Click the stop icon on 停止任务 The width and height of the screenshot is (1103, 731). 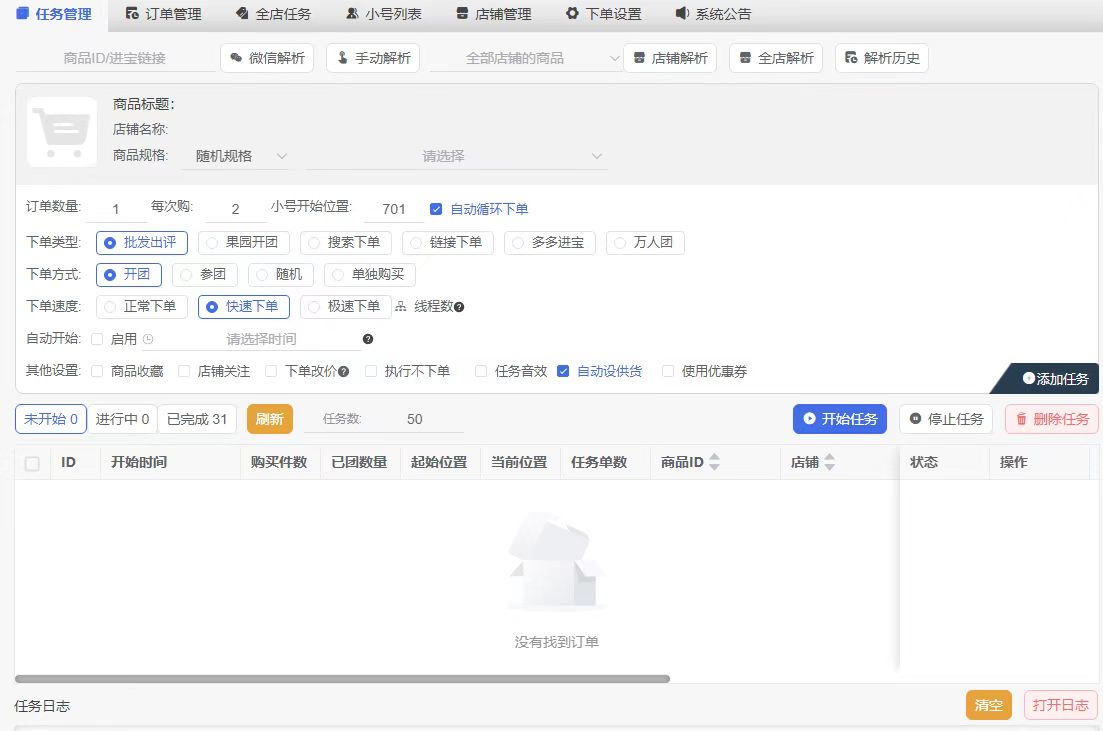(915, 419)
